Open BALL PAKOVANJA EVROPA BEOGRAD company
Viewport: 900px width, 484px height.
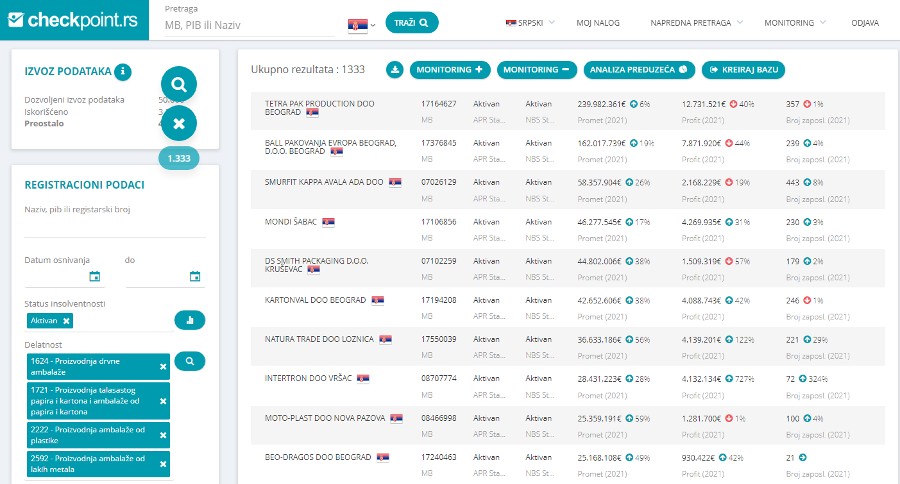tap(330, 147)
